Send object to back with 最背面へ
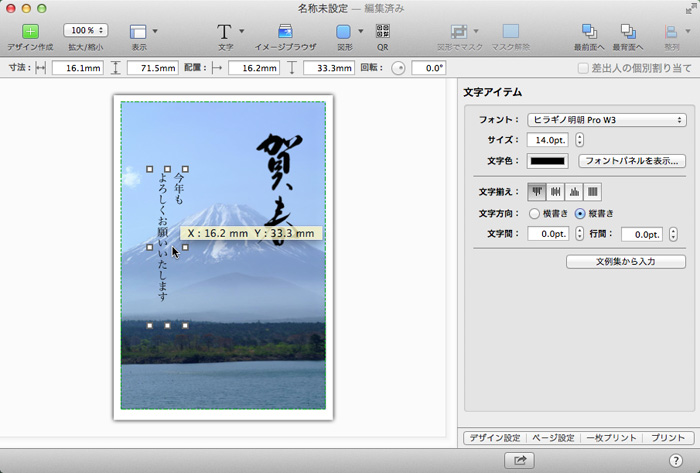The image size is (700, 473). point(628,32)
